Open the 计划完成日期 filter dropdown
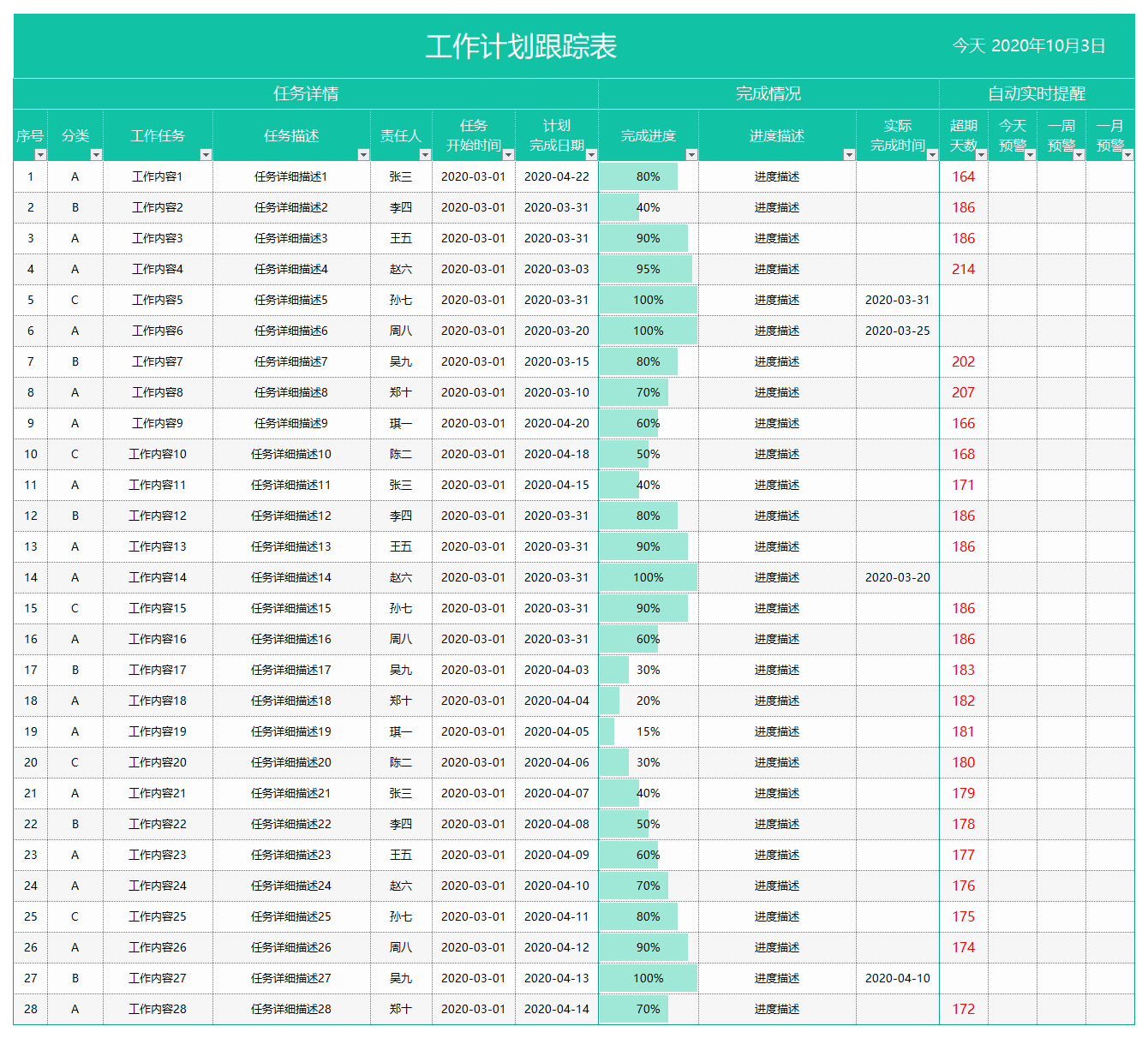The image size is (1148, 1038). click(591, 155)
